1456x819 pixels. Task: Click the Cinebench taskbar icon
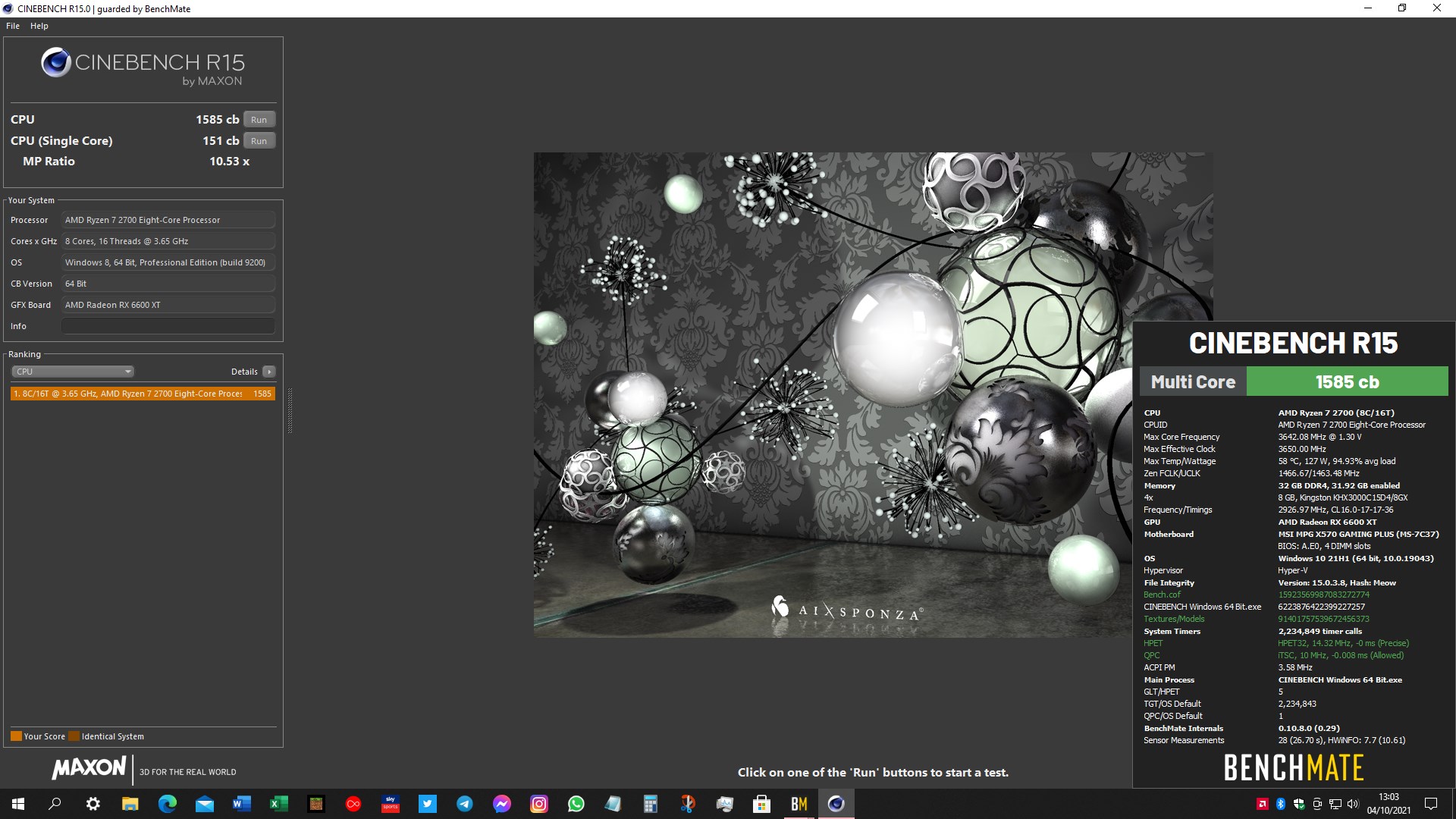[x=836, y=804]
